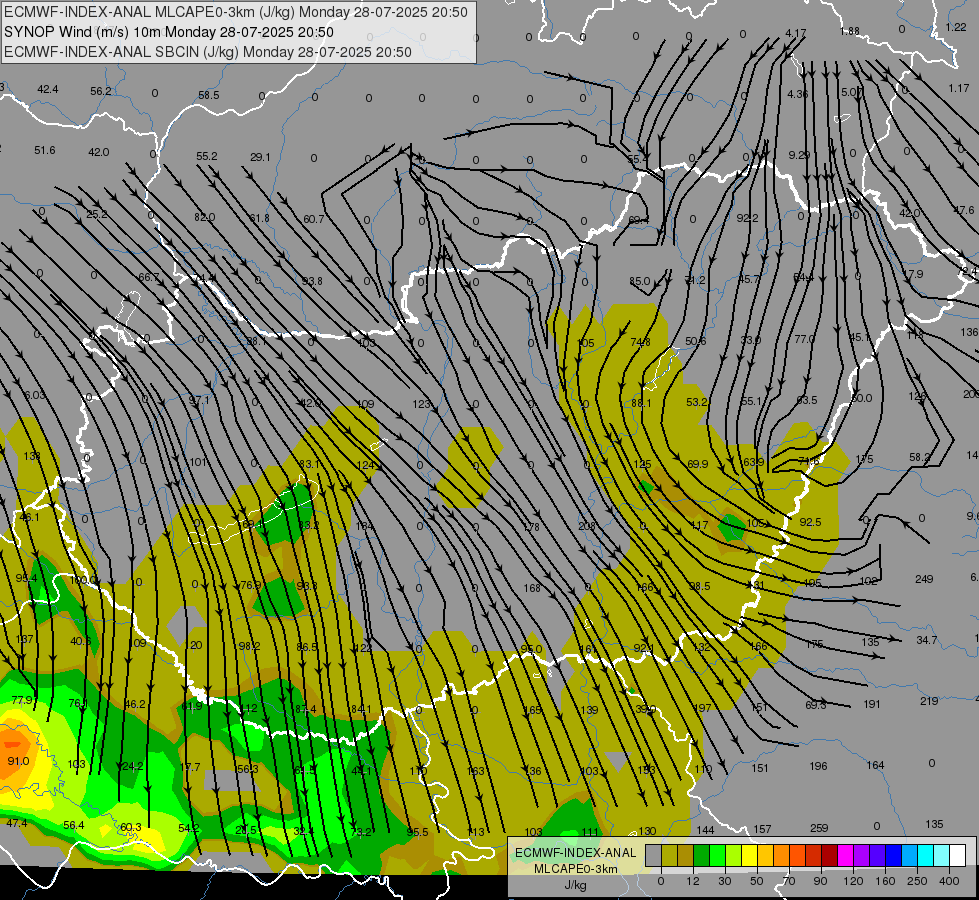The height and width of the screenshot is (900, 979).
Task: Click the magenta legend swatch
Action: pos(845,855)
